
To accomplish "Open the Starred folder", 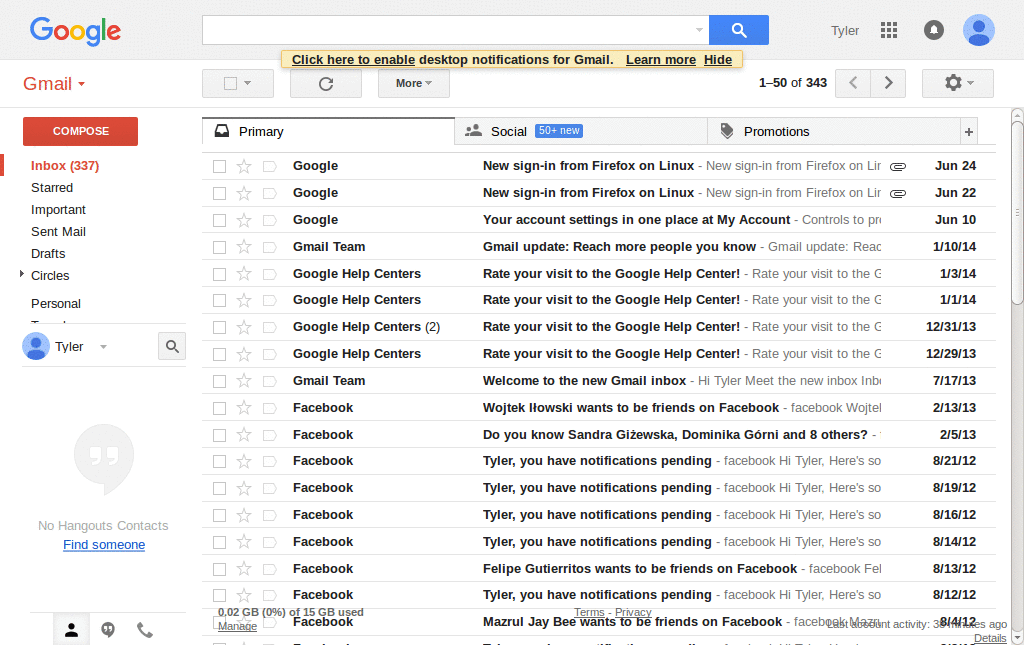I will (52, 188).
